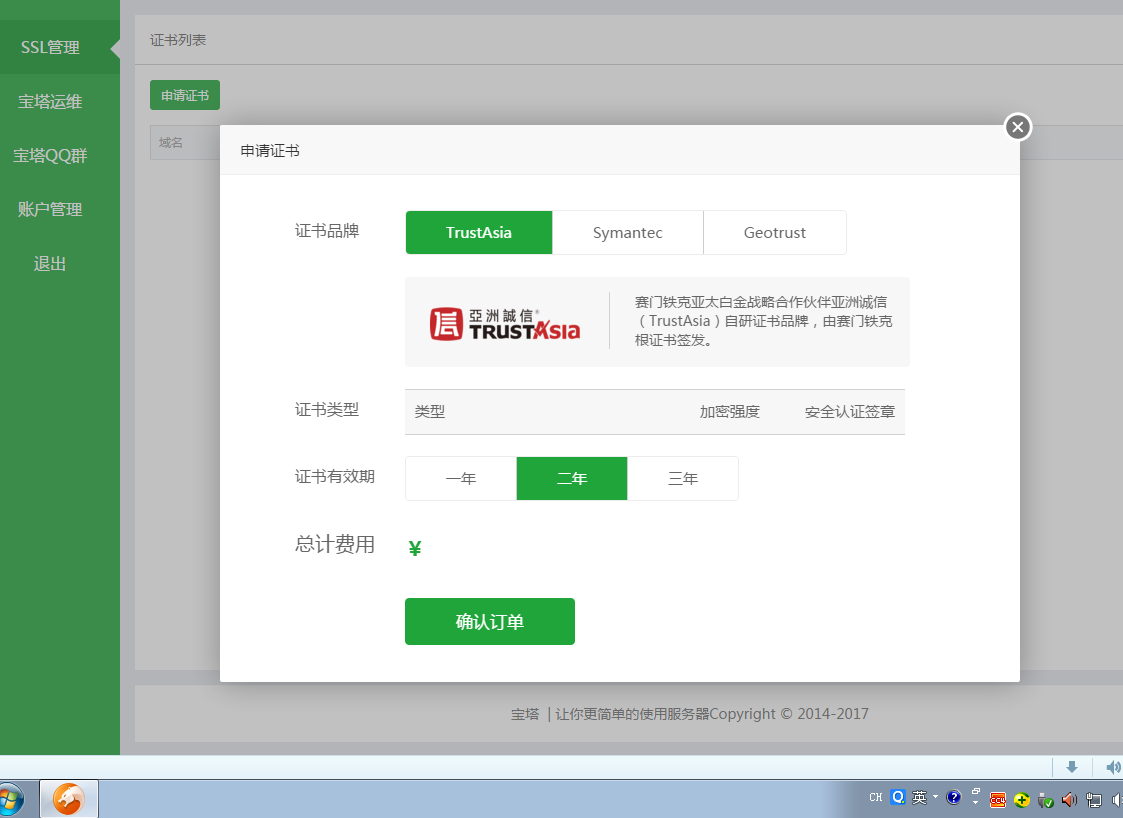Click the red speaker tray icon
Viewport: 1123px width, 818px height.
1069,800
